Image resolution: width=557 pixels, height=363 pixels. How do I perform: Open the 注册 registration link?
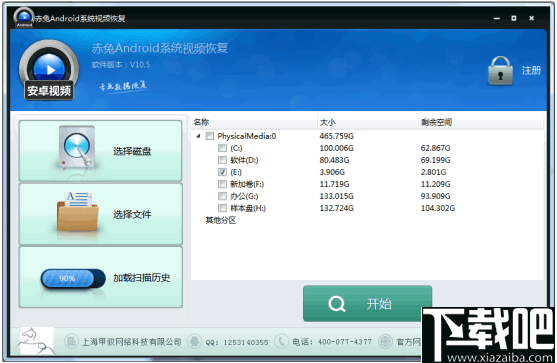[531, 70]
